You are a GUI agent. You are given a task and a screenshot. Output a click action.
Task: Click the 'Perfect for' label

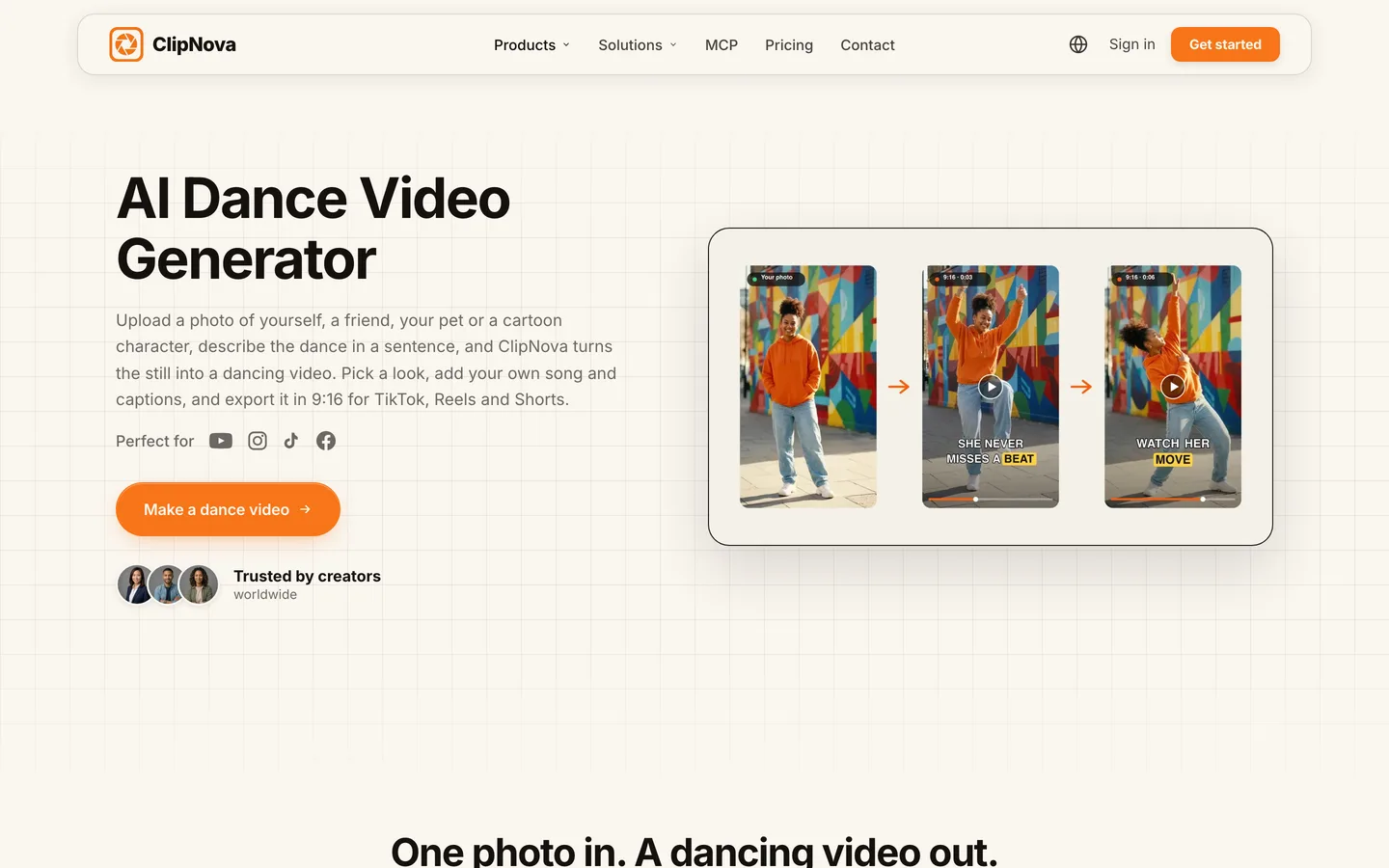pyautogui.click(x=154, y=441)
